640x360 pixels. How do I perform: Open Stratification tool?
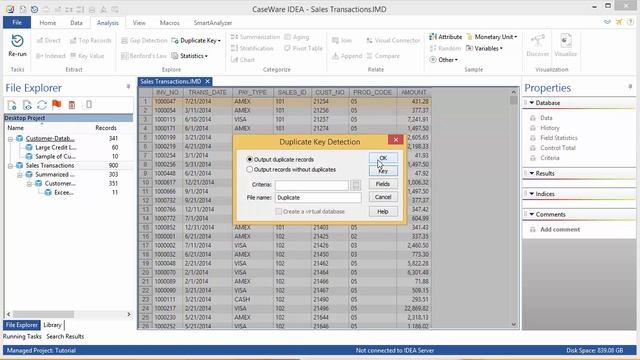click(x=252, y=48)
